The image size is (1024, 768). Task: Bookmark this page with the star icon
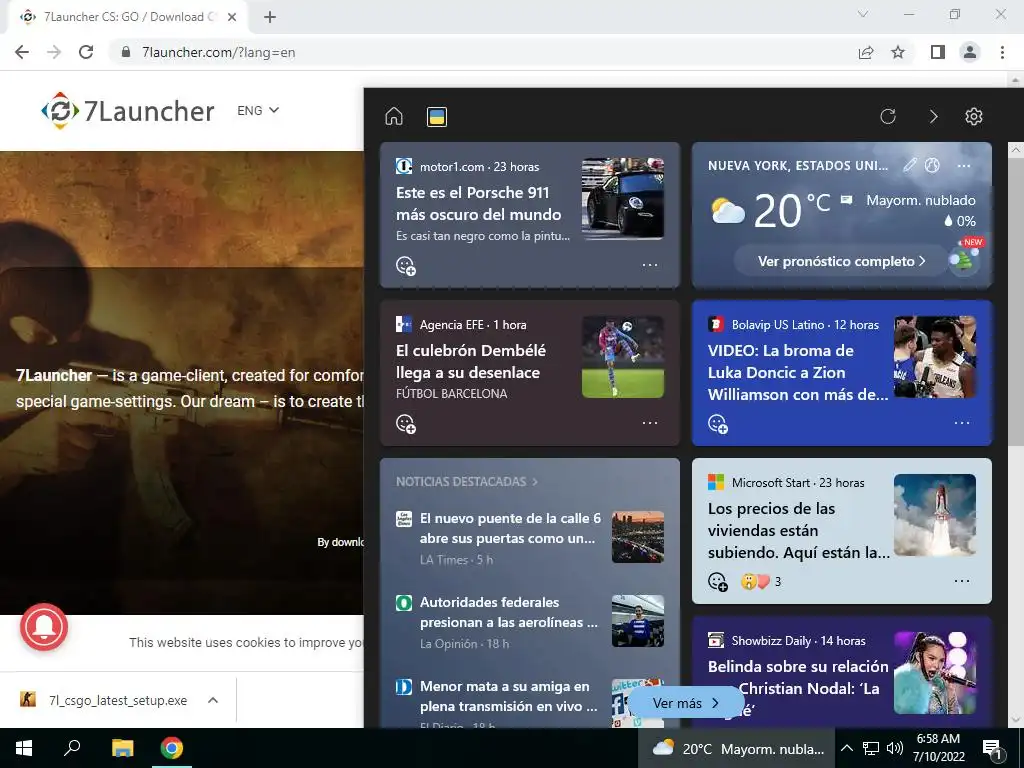pos(898,52)
